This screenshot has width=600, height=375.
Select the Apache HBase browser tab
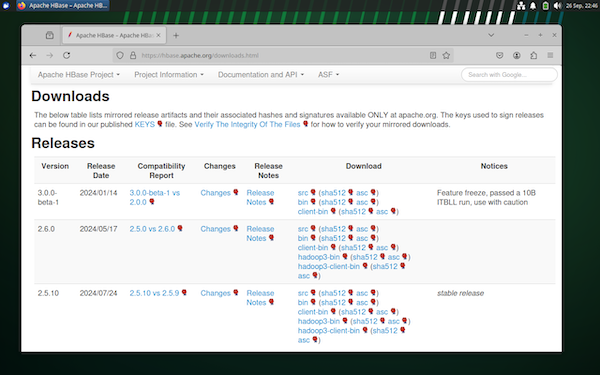tap(114, 35)
